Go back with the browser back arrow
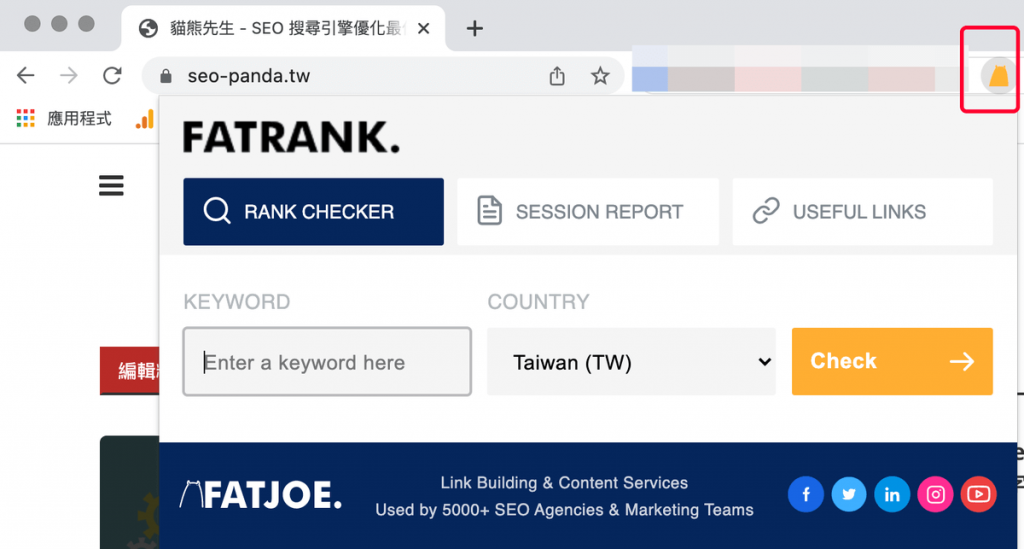Image resolution: width=1024 pixels, height=549 pixels. (25, 76)
